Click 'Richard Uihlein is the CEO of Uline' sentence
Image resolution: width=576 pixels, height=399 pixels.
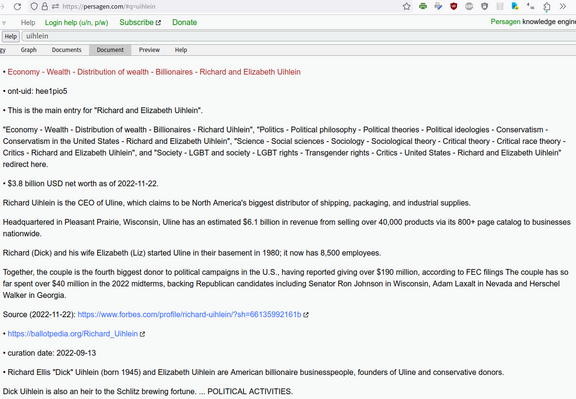(x=237, y=203)
